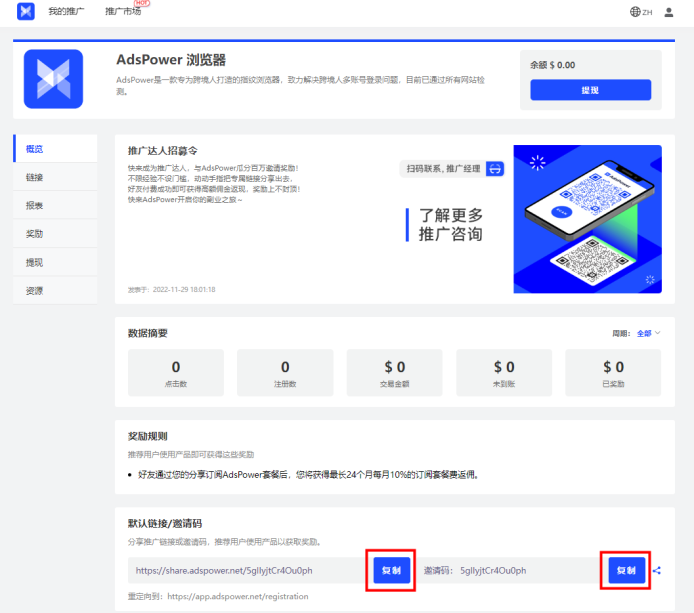Click the 交易金额 statistics card

click(394, 373)
